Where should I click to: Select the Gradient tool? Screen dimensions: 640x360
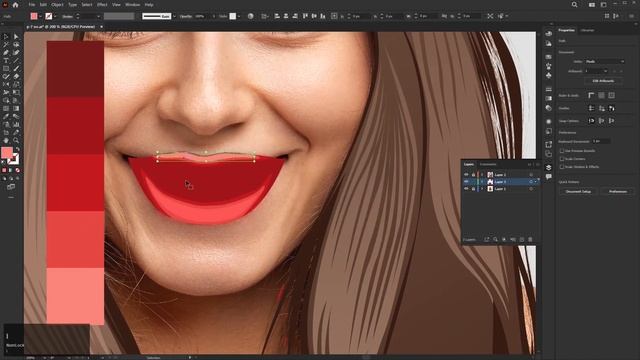(16, 109)
